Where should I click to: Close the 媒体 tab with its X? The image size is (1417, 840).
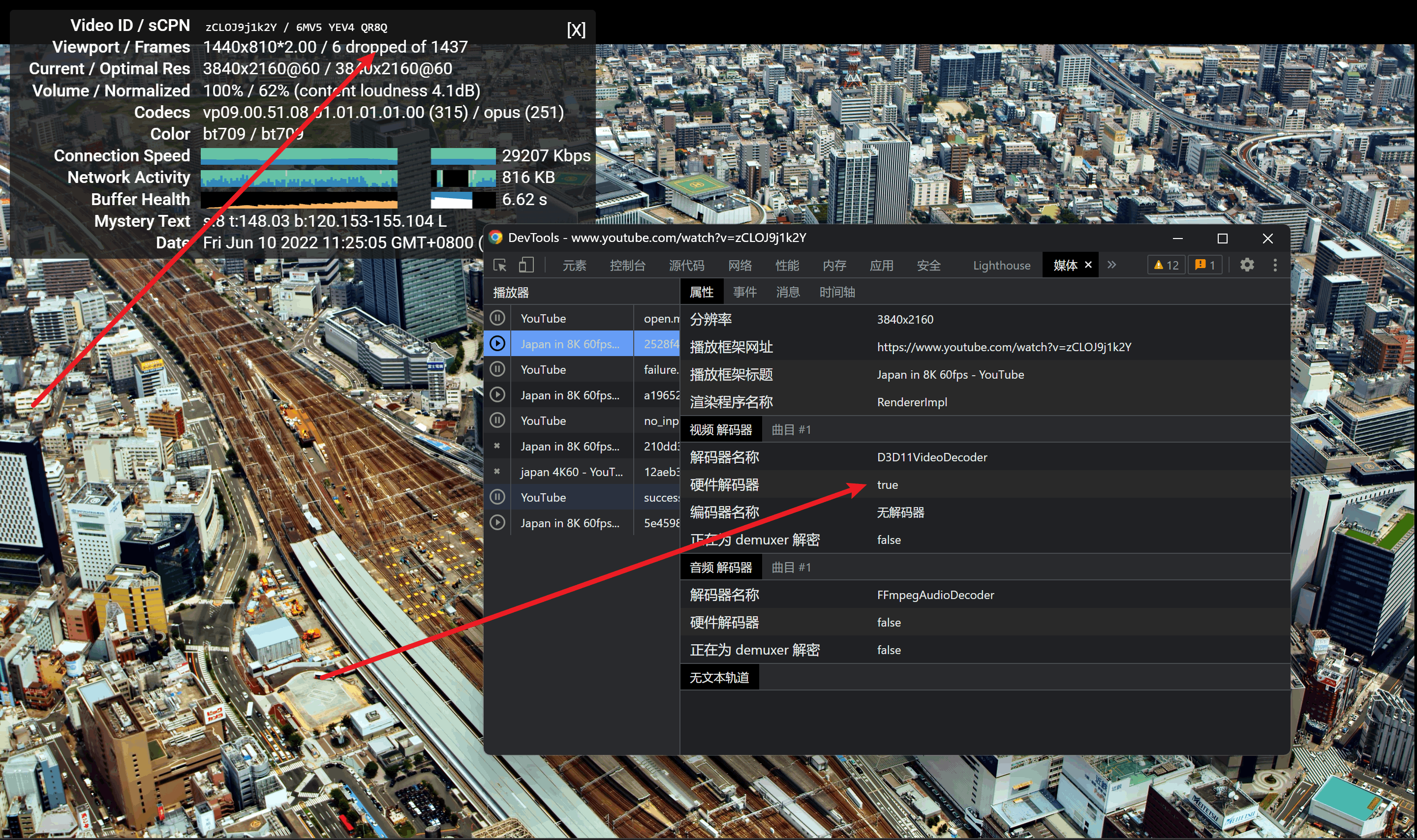click(1088, 265)
